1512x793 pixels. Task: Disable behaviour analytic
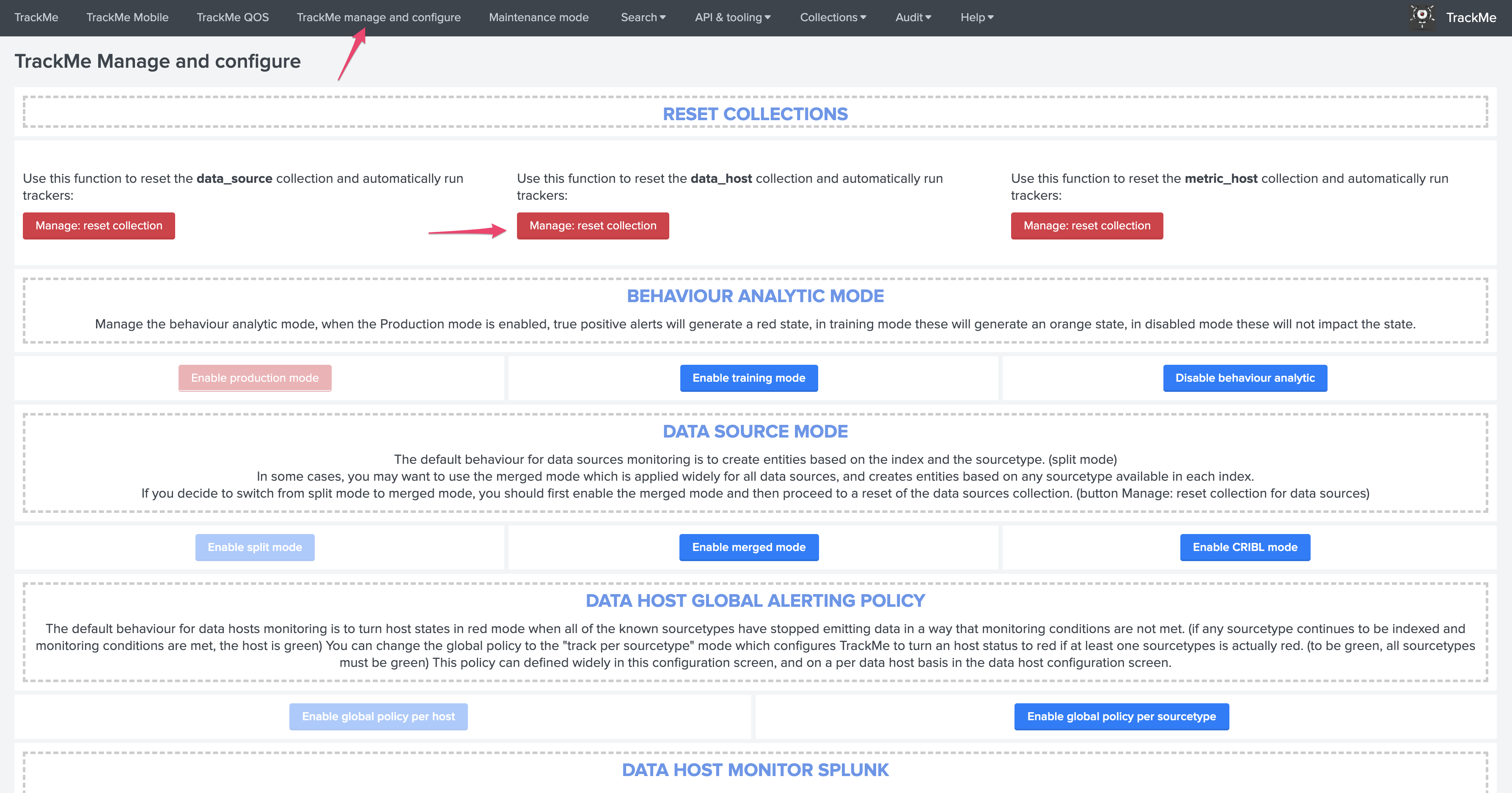coord(1245,378)
